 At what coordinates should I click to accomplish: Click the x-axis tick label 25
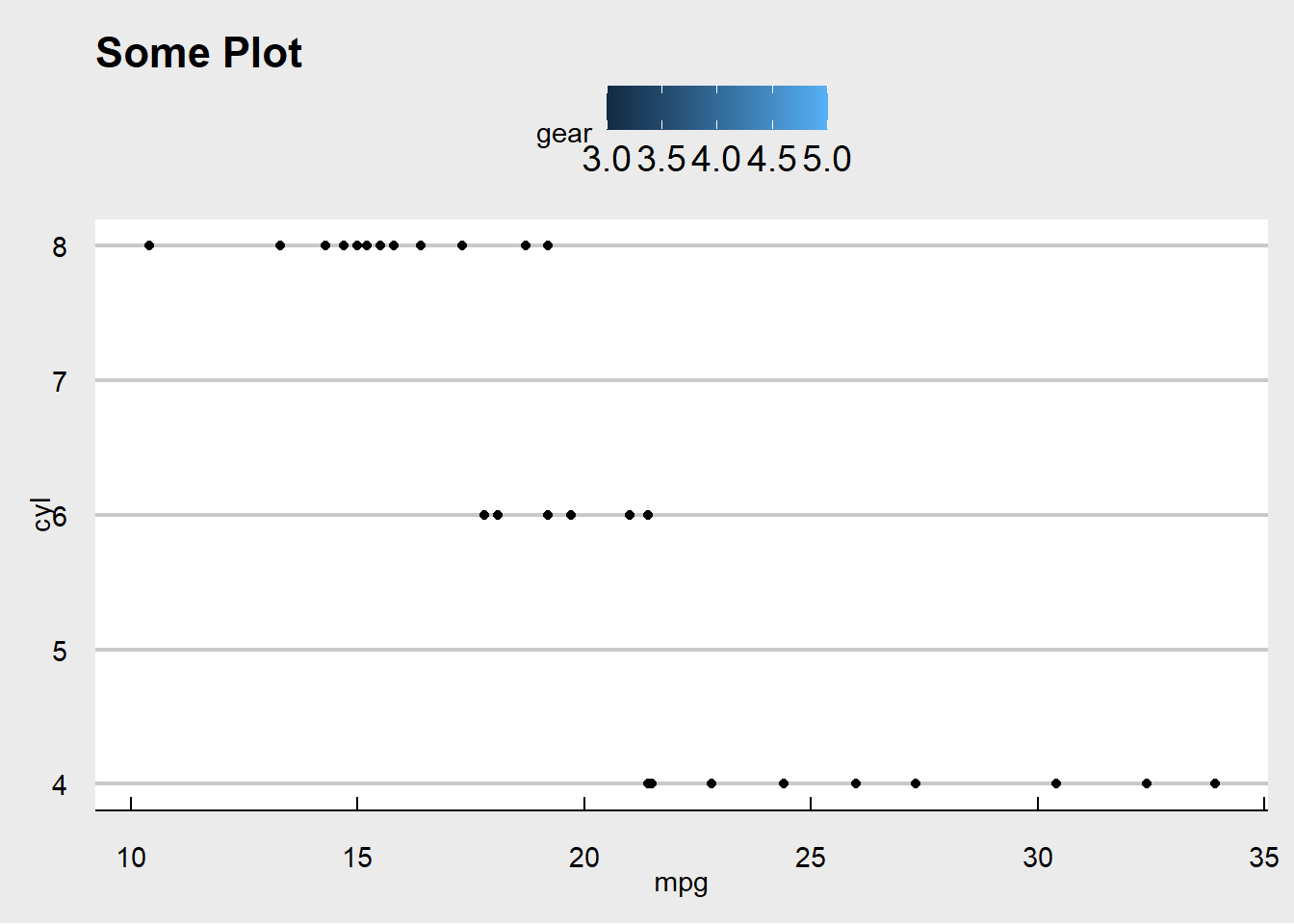click(x=811, y=858)
